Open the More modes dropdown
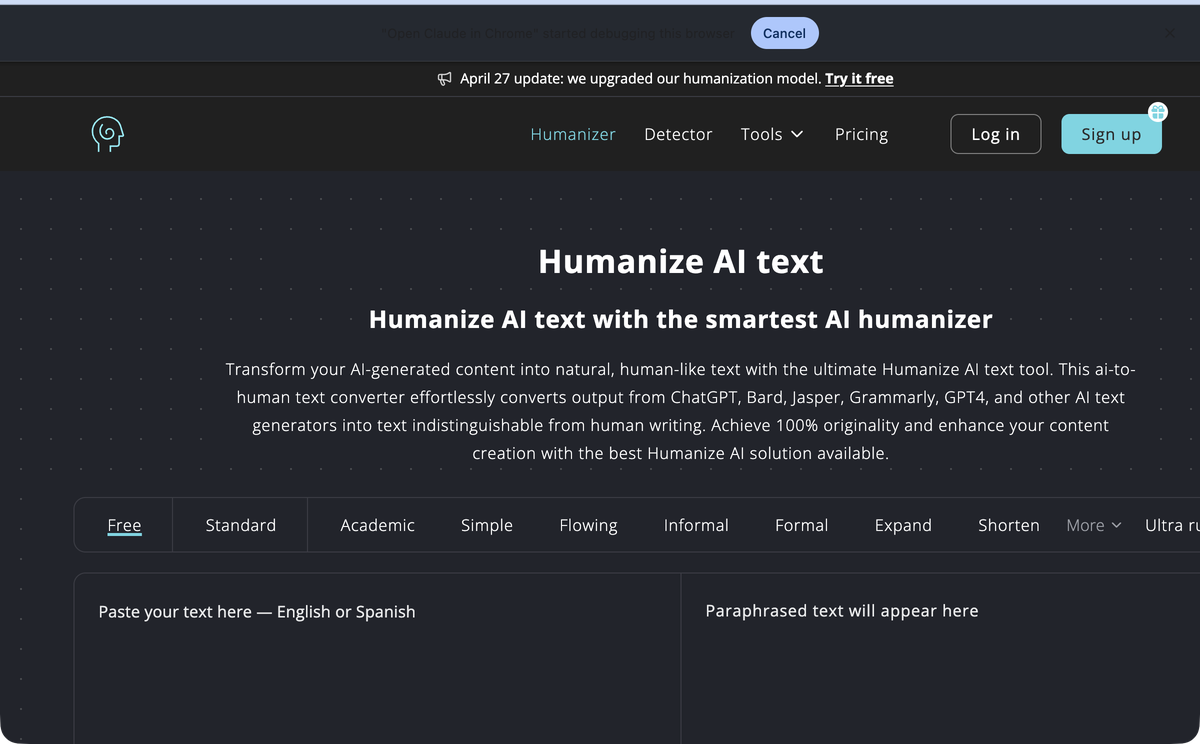 [x=1094, y=525]
